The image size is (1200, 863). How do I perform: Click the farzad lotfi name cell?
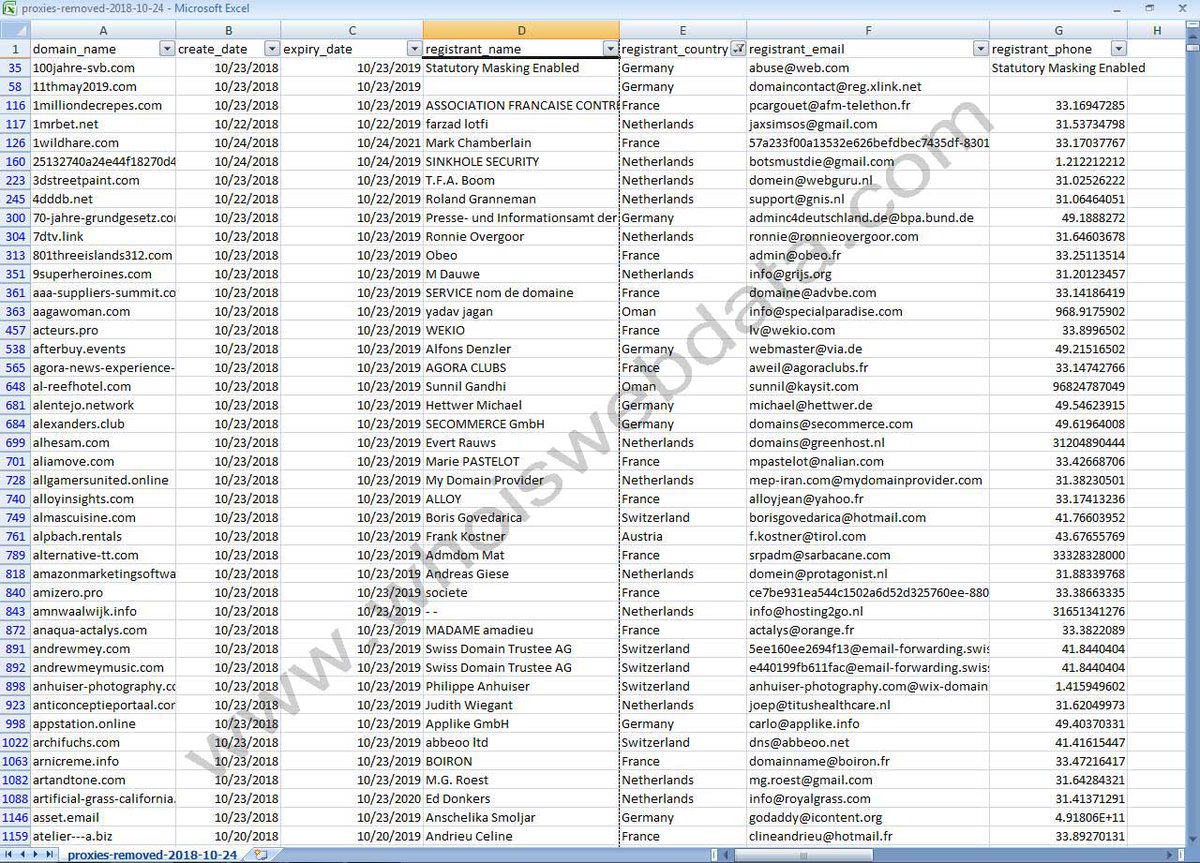521,124
